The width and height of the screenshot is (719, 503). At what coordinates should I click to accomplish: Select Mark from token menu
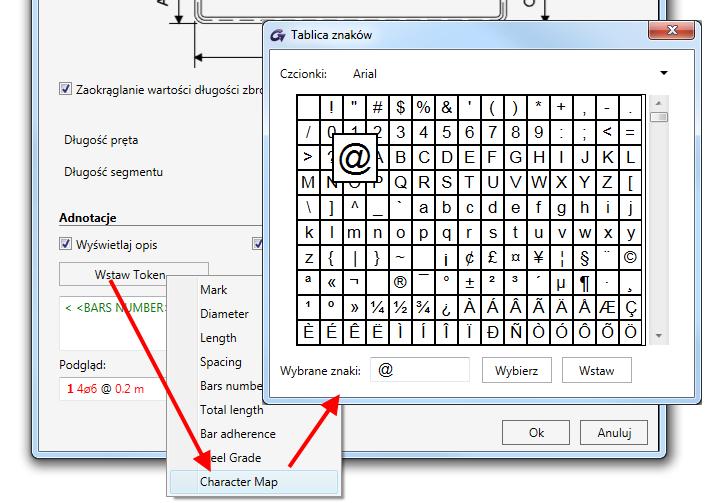tap(214, 290)
